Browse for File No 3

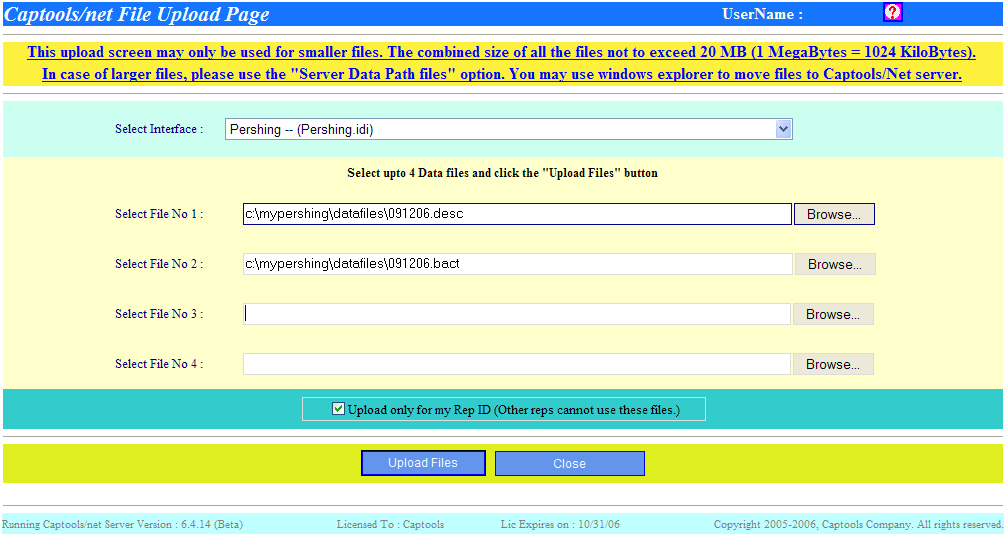tap(833, 314)
